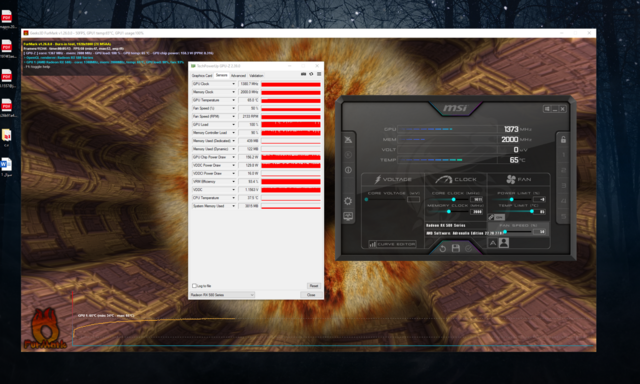This screenshot has width=640, height=384.
Task: Expand the Fan Speed (RPM) sensor dropdown
Action: (233, 116)
